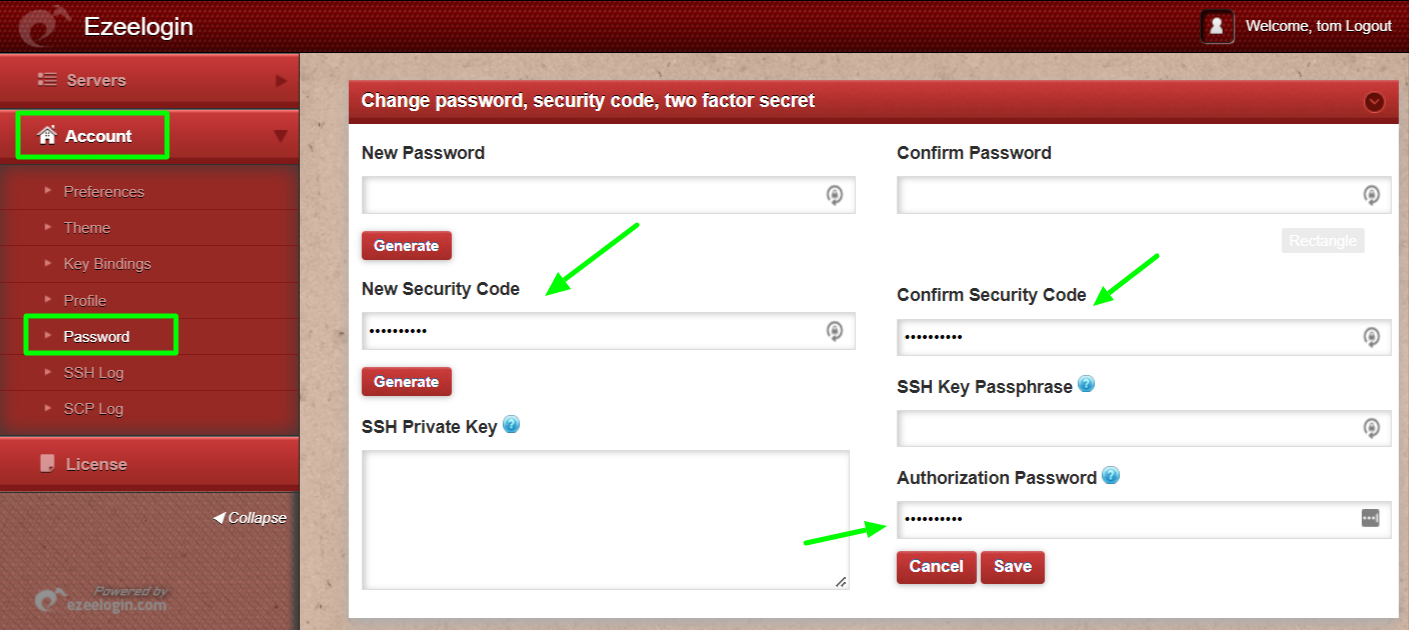Collapse the Account menu section
The height and width of the screenshot is (630, 1409).
point(280,136)
